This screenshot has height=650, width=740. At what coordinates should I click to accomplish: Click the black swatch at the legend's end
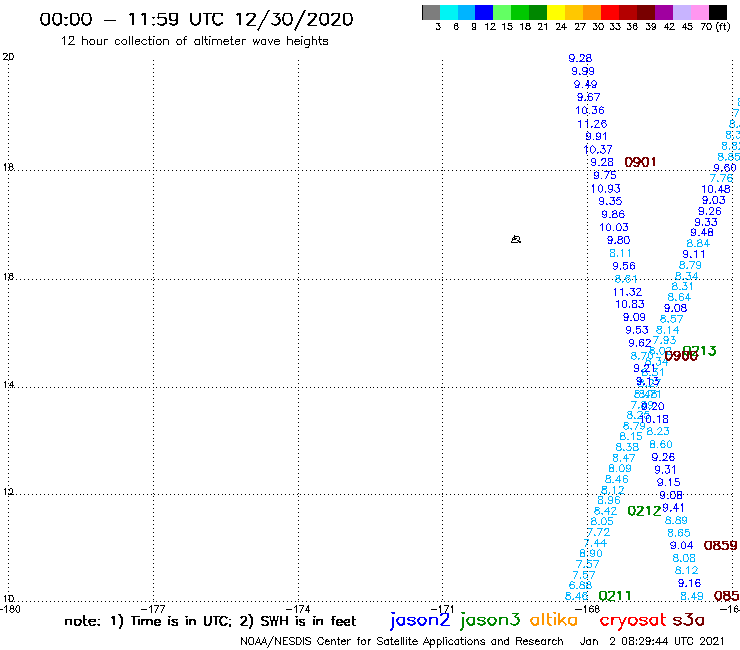pos(718,12)
